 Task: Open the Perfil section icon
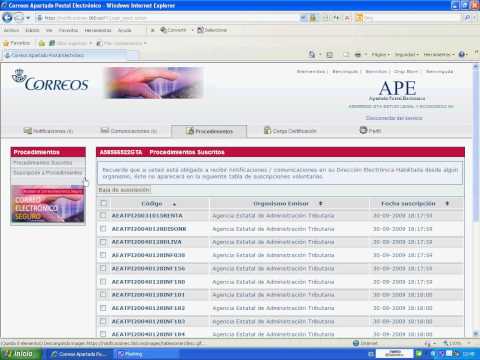363,130
